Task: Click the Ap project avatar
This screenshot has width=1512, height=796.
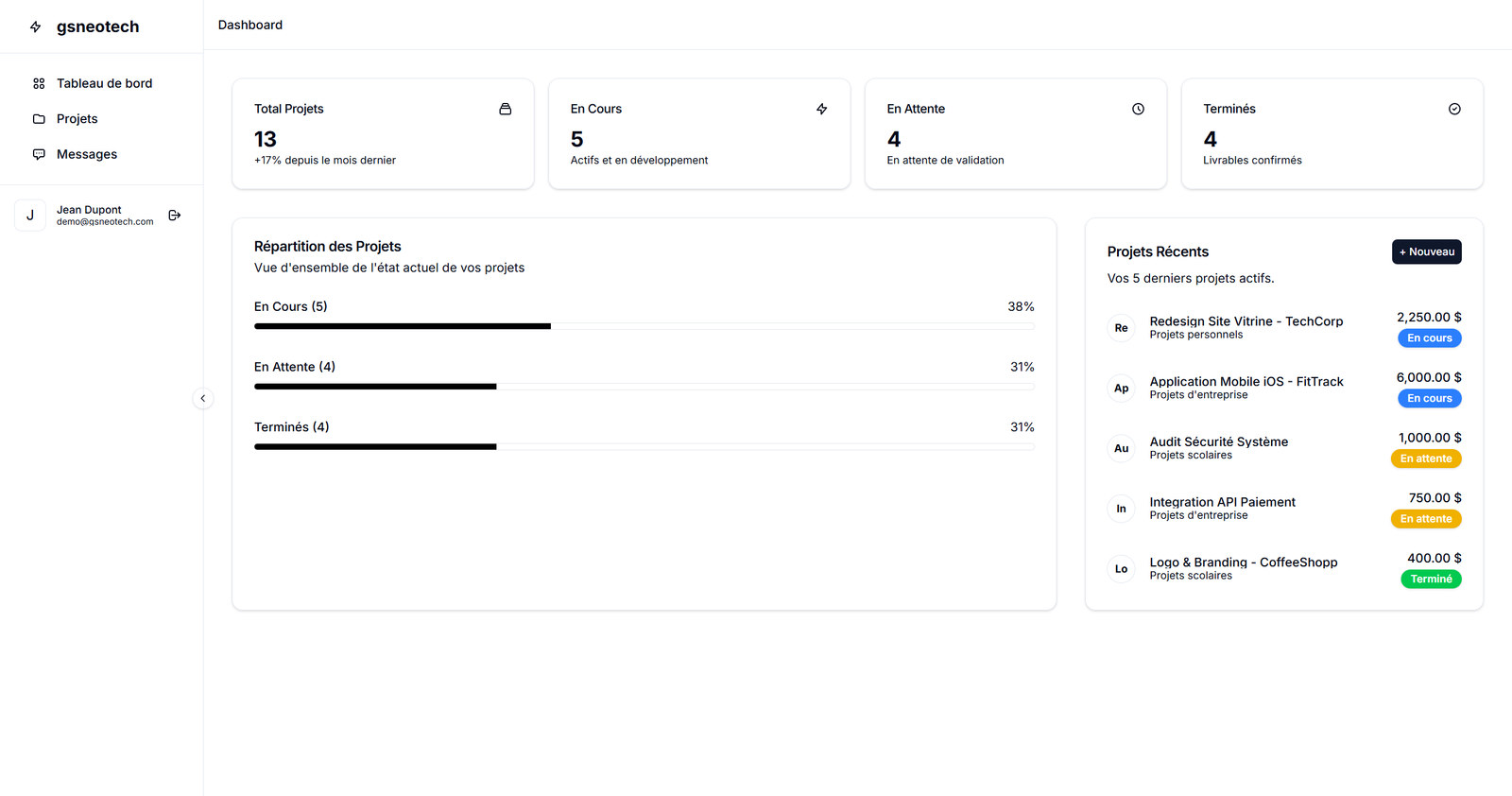Action: pos(1121,389)
